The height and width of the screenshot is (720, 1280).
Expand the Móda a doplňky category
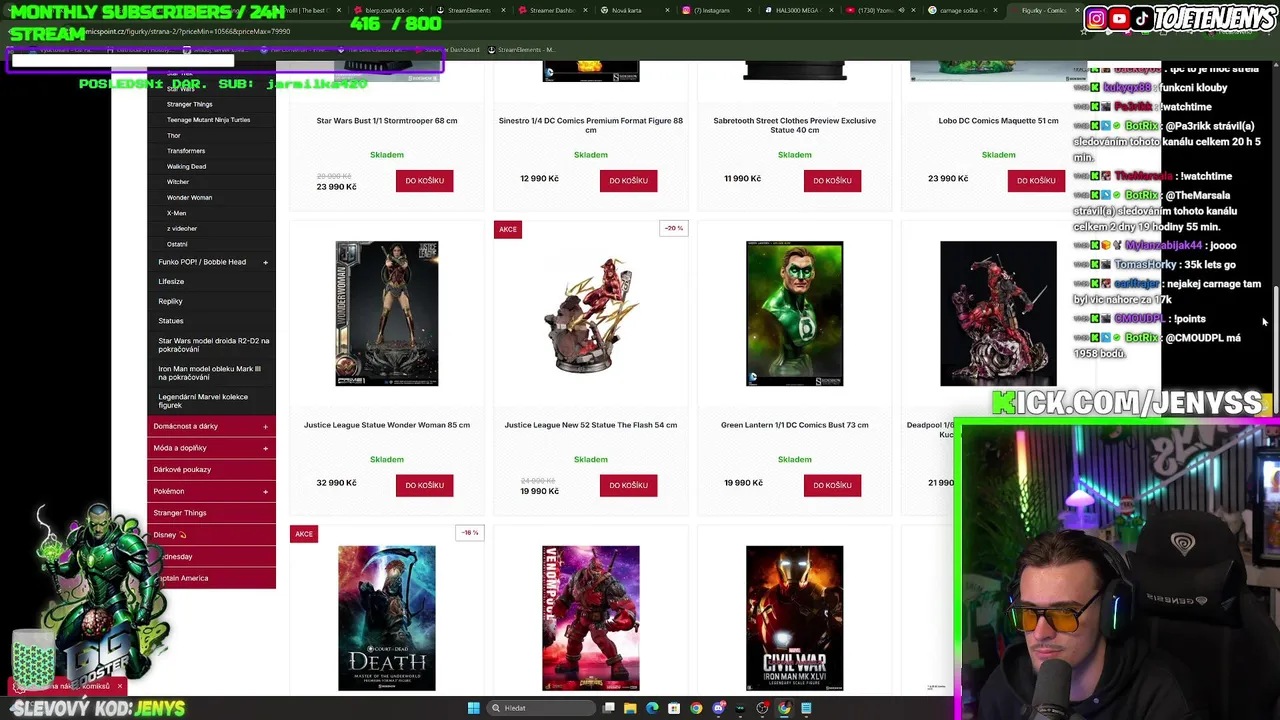click(x=265, y=448)
